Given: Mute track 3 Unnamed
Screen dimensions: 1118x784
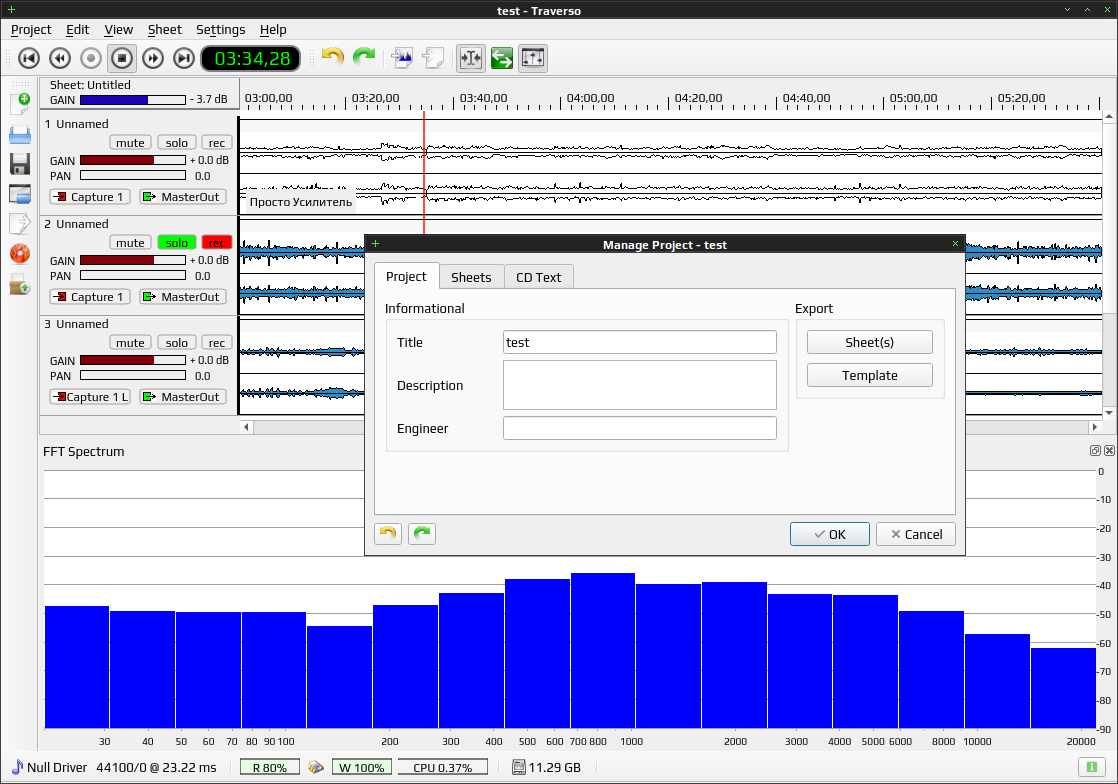Looking at the screenshot, I should [130, 343].
